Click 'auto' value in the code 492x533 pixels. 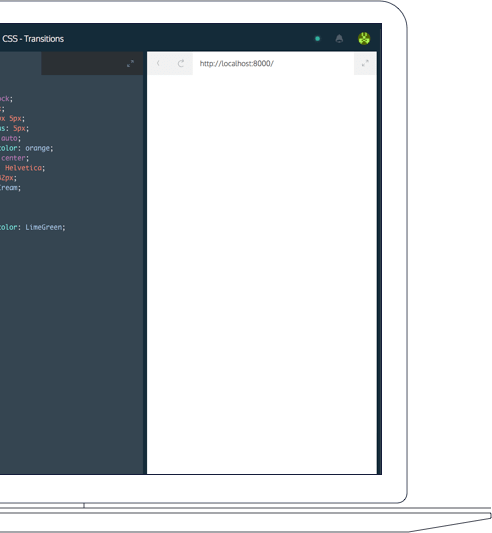[9, 138]
